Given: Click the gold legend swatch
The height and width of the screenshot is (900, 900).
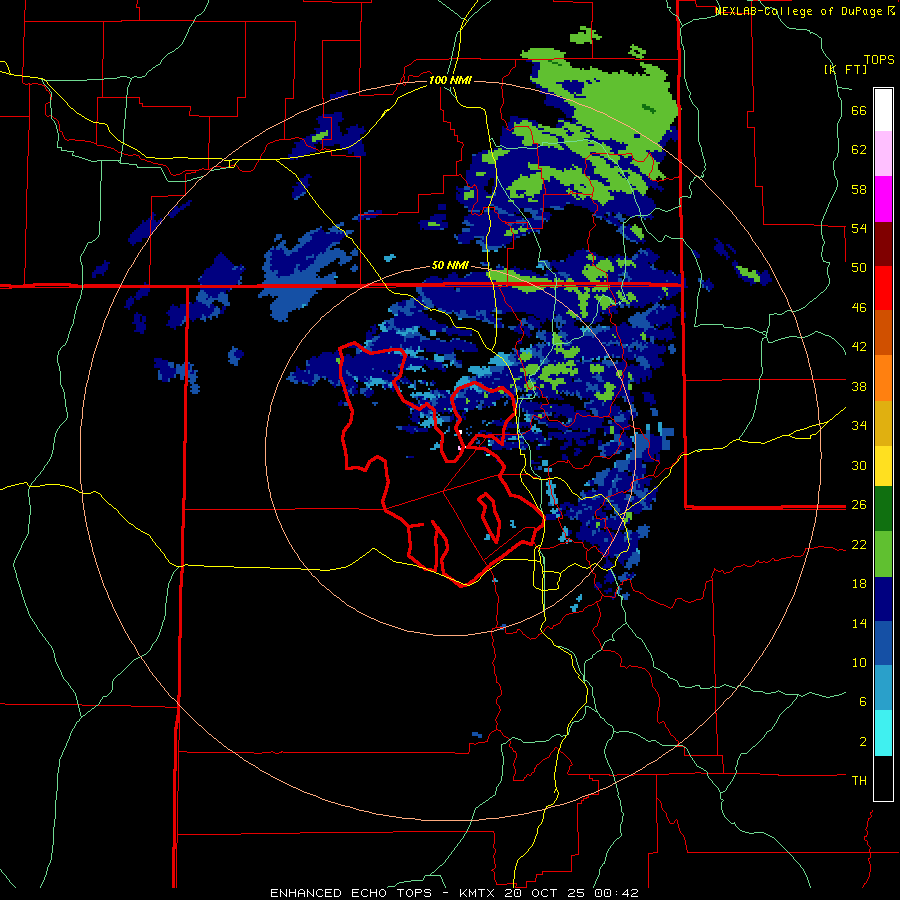Looking at the screenshot, I should click(x=883, y=423).
